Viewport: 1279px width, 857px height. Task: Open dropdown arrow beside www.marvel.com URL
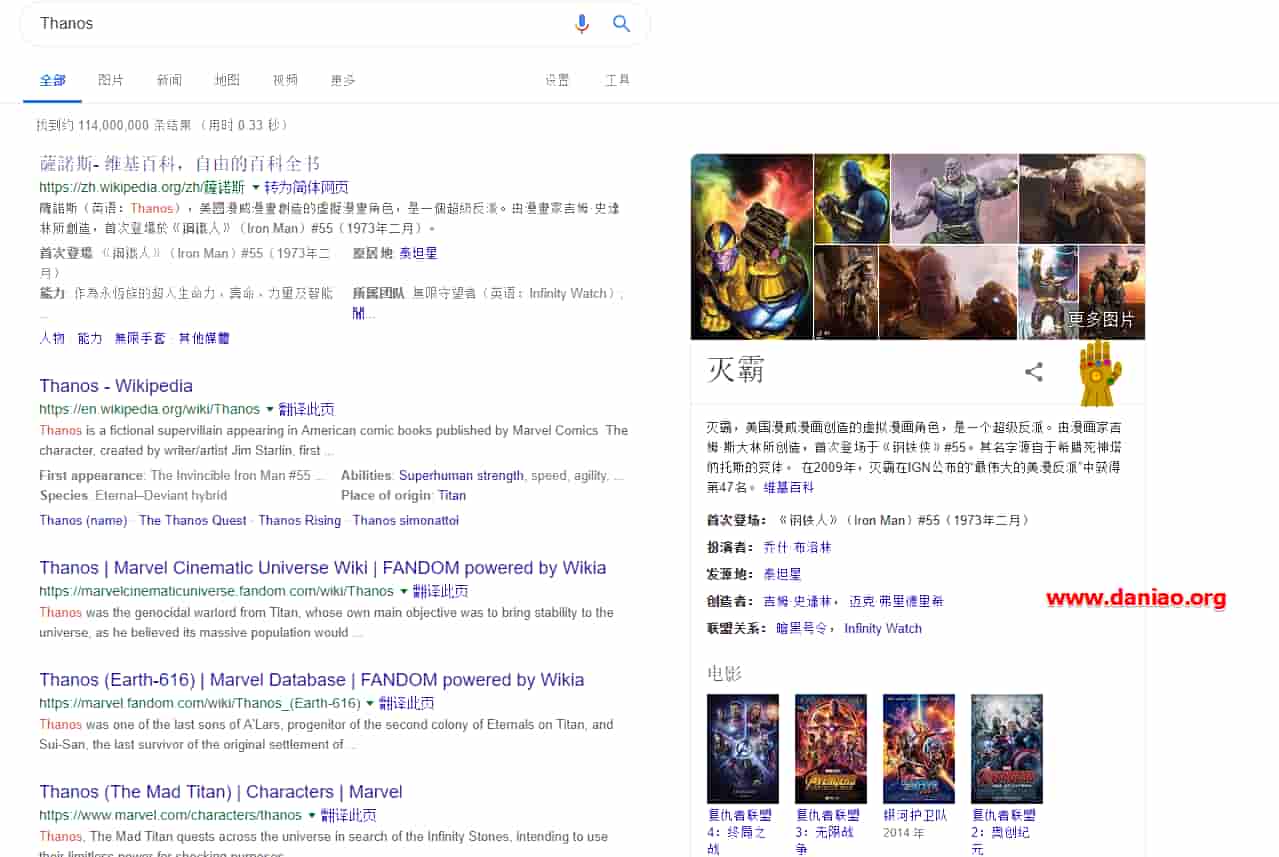[311, 815]
